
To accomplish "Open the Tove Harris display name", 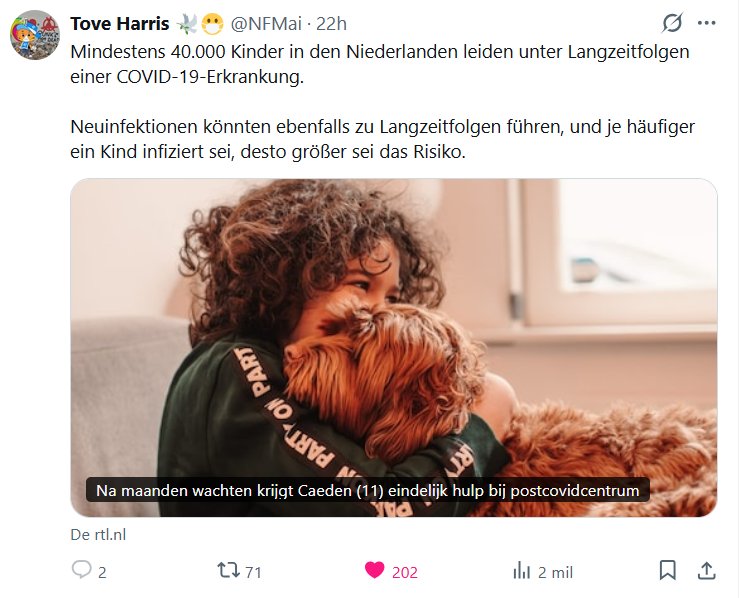I will coord(120,24).
